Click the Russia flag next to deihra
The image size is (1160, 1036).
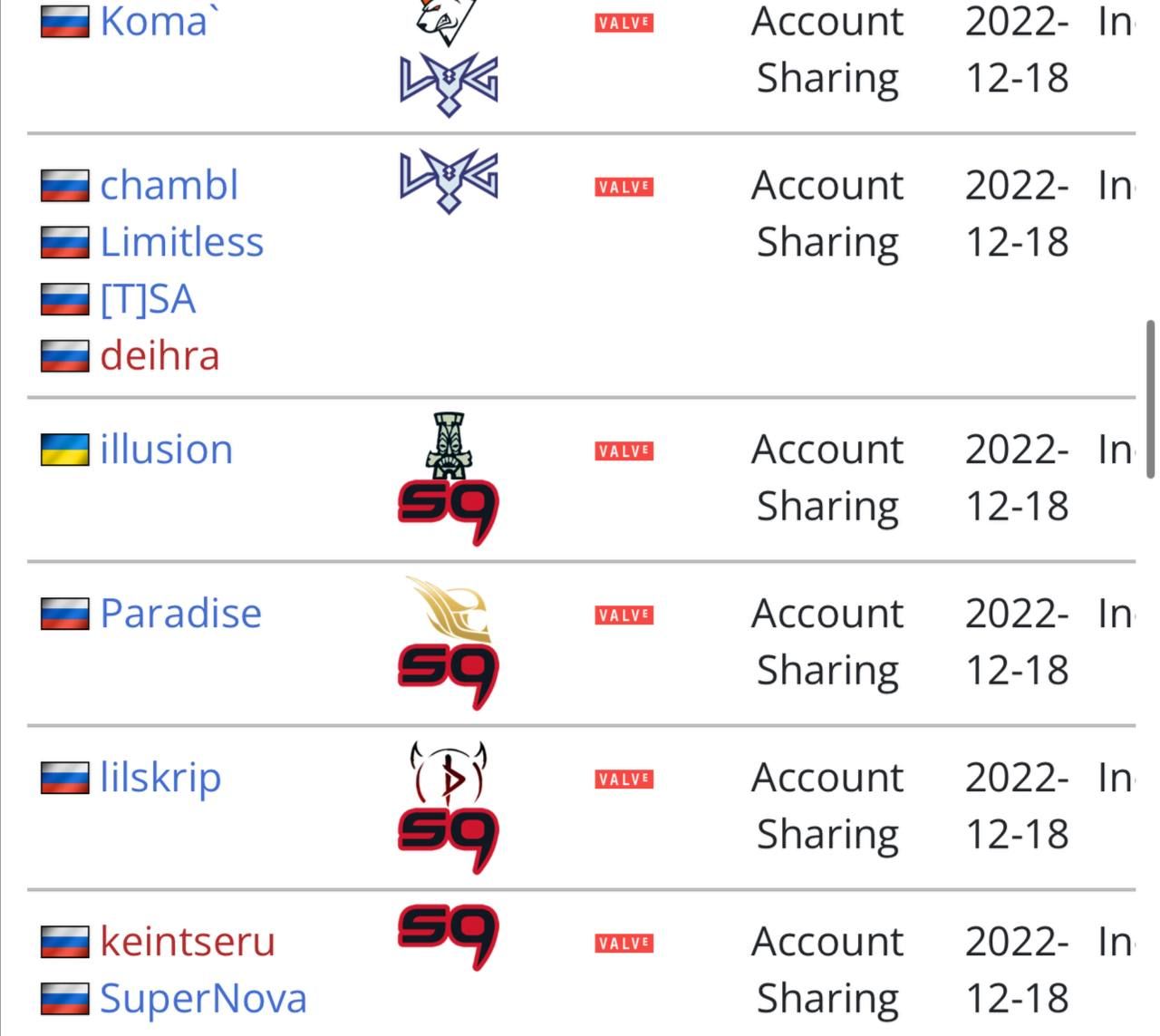[65, 356]
